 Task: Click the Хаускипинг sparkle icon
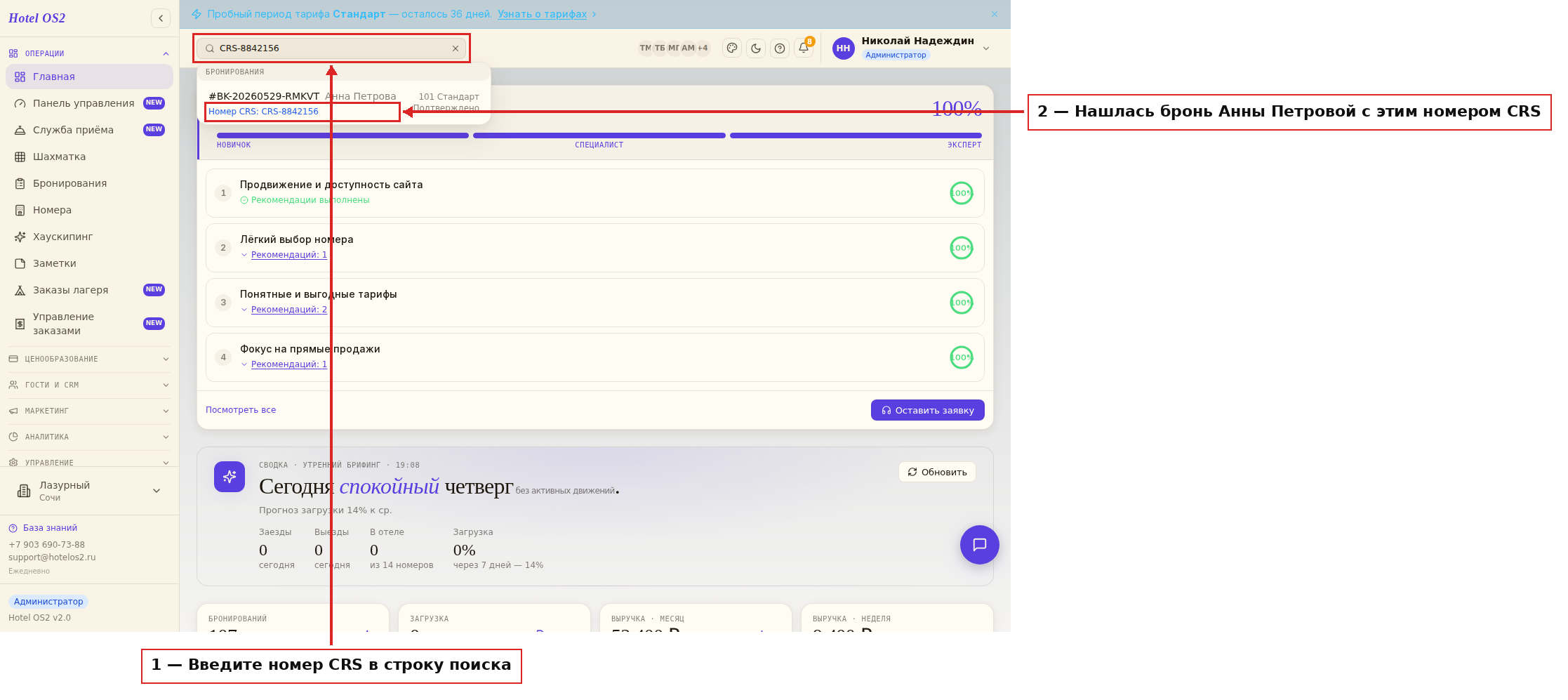tap(20, 237)
